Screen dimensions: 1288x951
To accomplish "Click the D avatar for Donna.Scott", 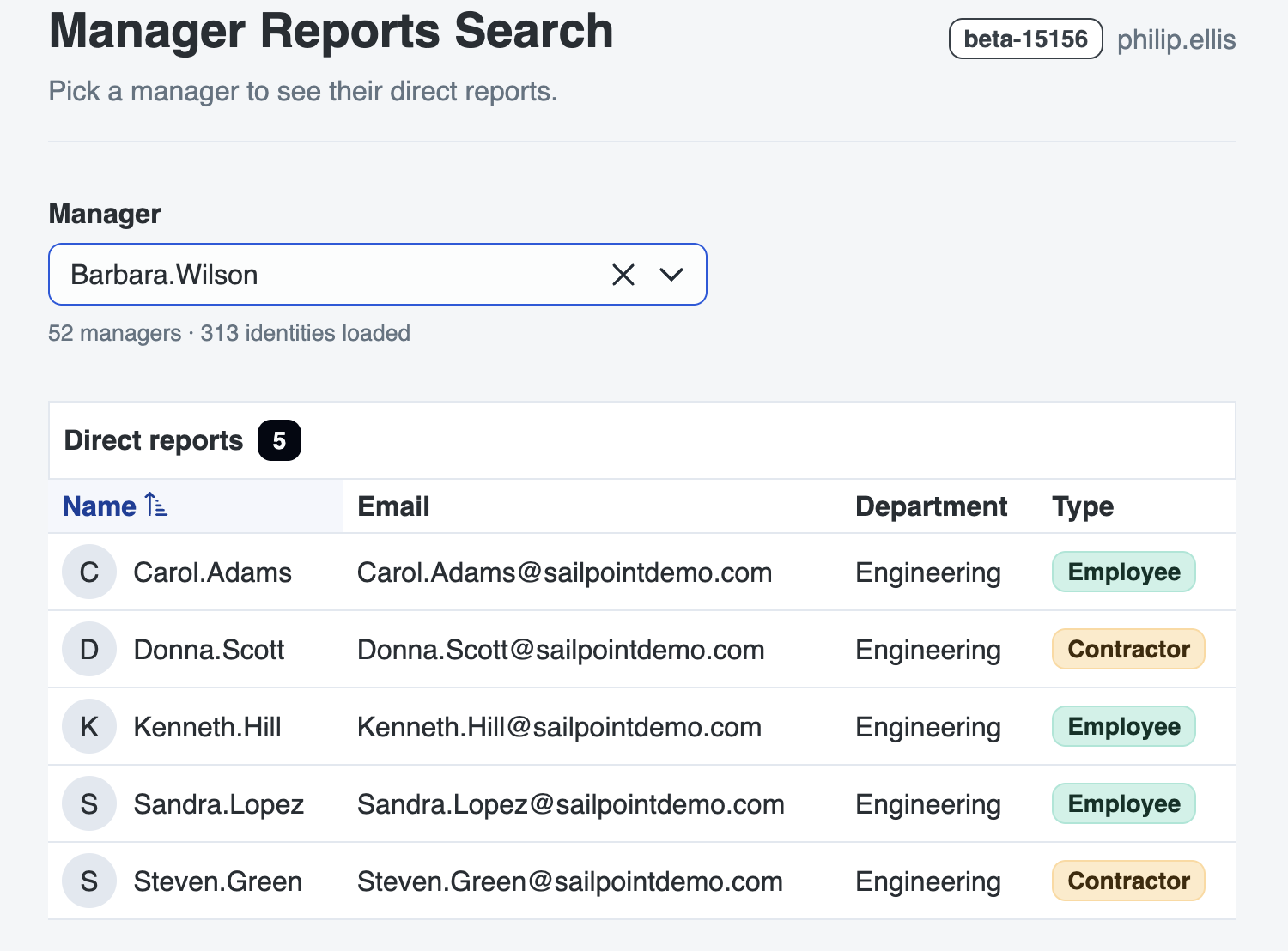I will (x=89, y=650).
